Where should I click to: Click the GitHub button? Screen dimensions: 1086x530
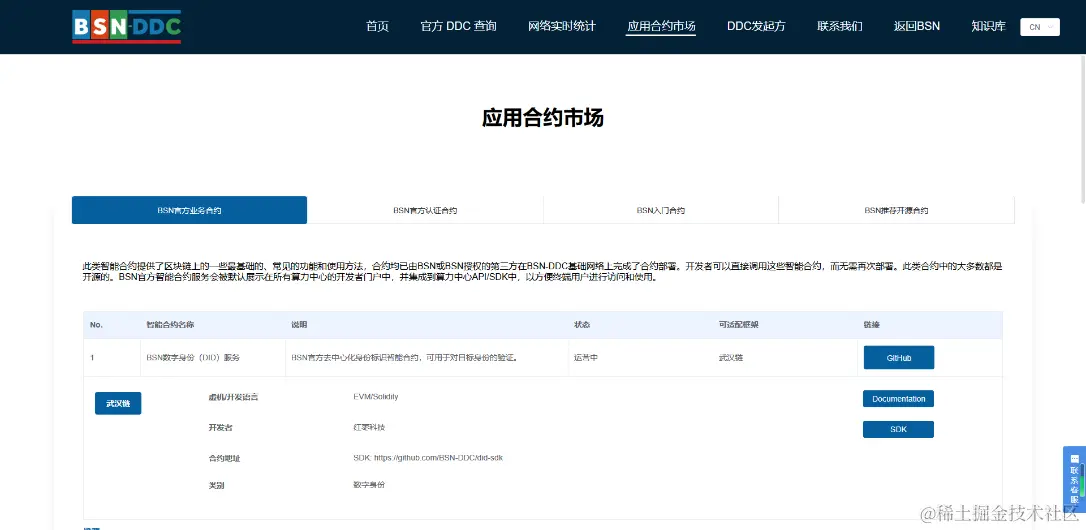[x=898, y=358]
